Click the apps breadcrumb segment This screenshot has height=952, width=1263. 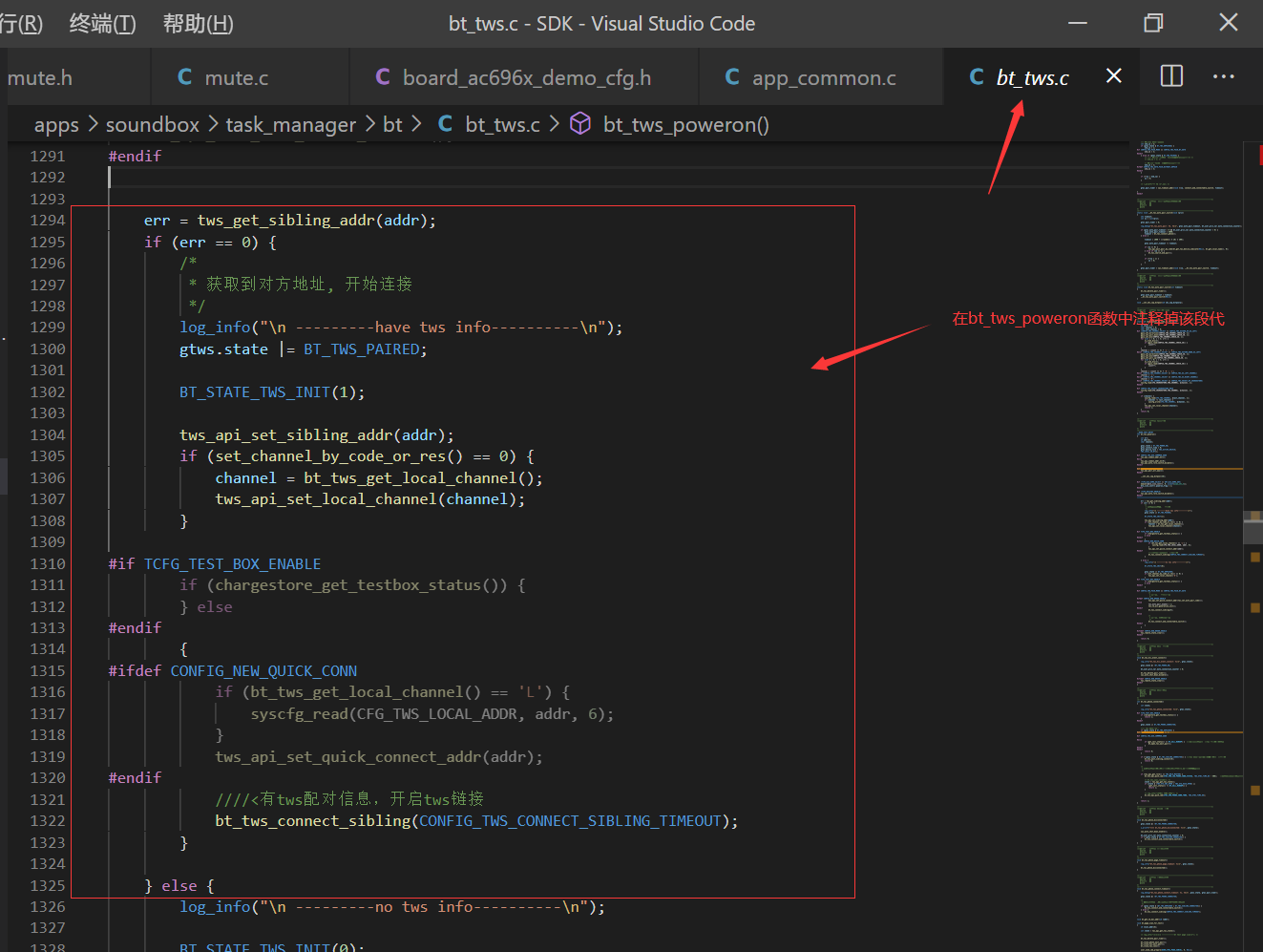click(x=56, y=125)
